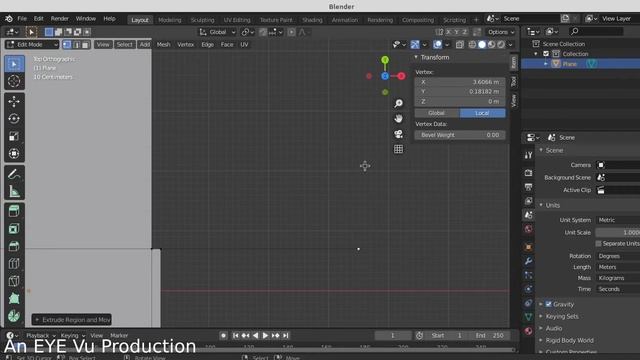The image size is (640, 360).
Task: Click the pan view hand icon
Action: (398, 118)
